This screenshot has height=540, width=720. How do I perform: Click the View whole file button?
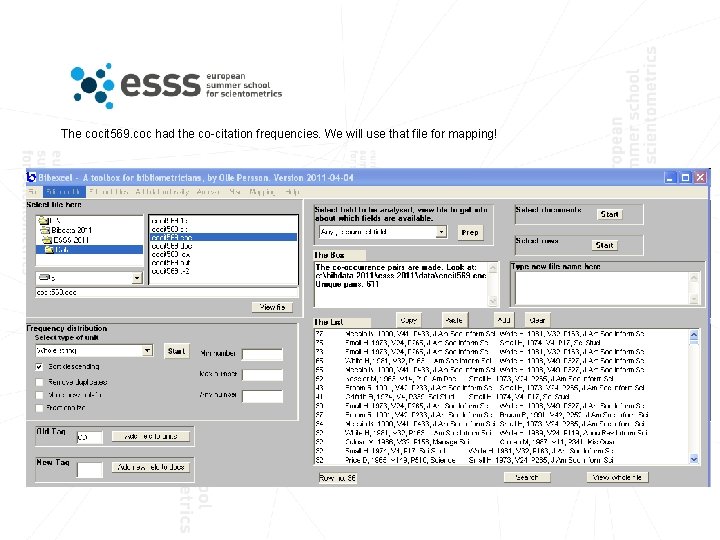pyautogui.click(x=617, y=477)
